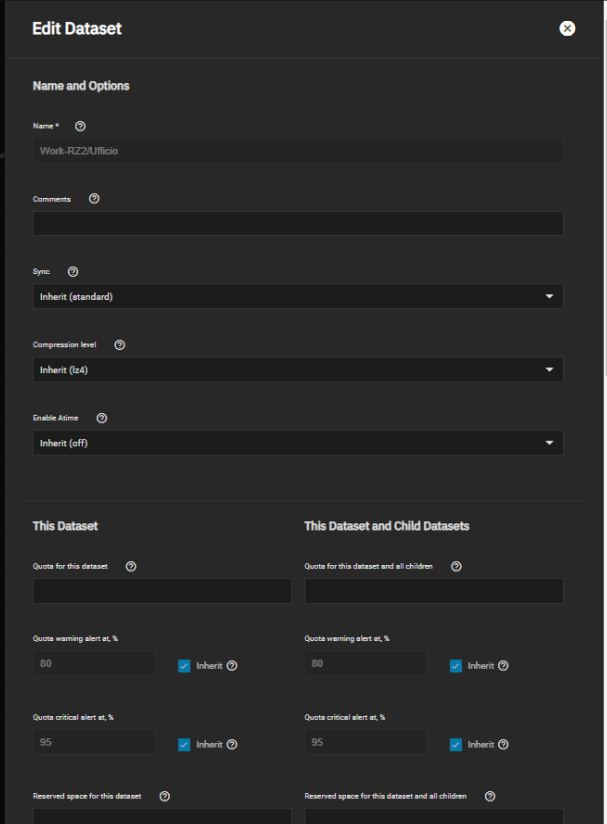Open help tooltip for Name field
Image resolution: width=607 pixels, height=824 pixels.
coord(80,126)
